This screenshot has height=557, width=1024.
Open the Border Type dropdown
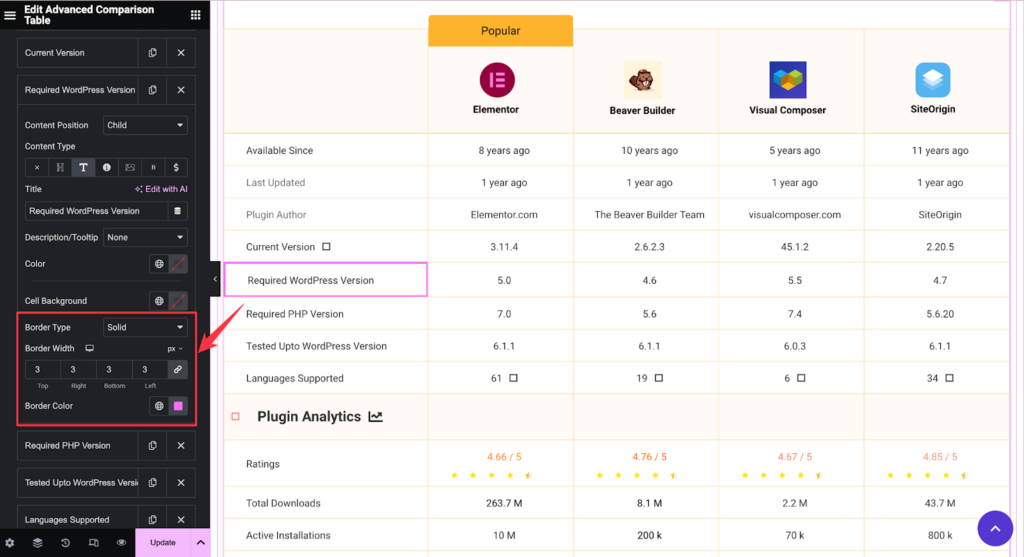click(x=145, y=328)
